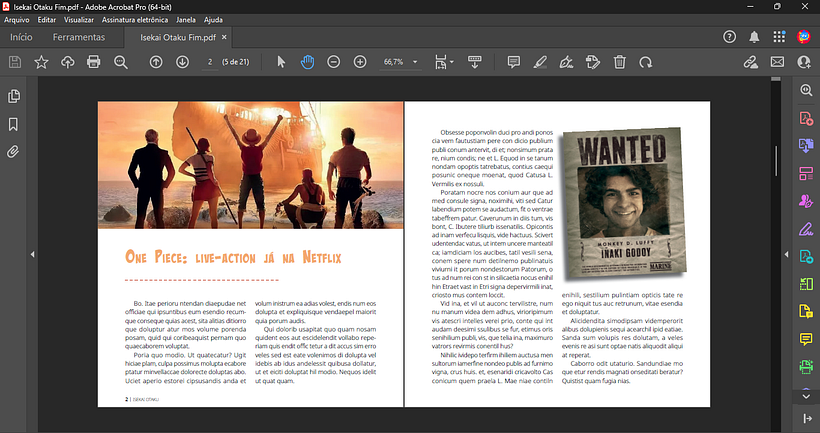This screenshot has height=433, width=820.
Task: Show more tools with the down chevron
Action: coord(806,396)
